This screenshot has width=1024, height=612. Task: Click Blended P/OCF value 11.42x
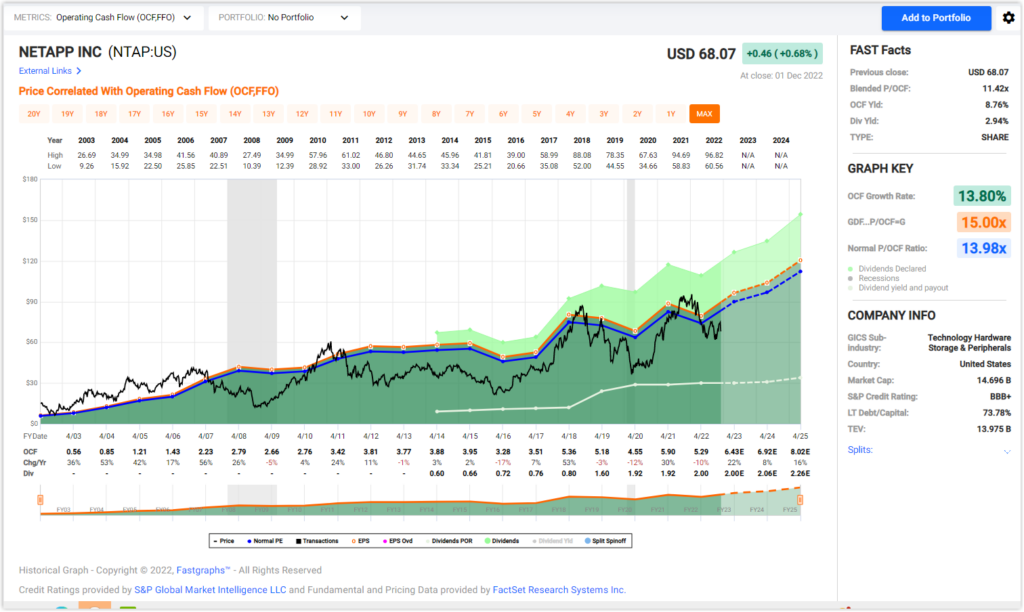tap(995, 88)
